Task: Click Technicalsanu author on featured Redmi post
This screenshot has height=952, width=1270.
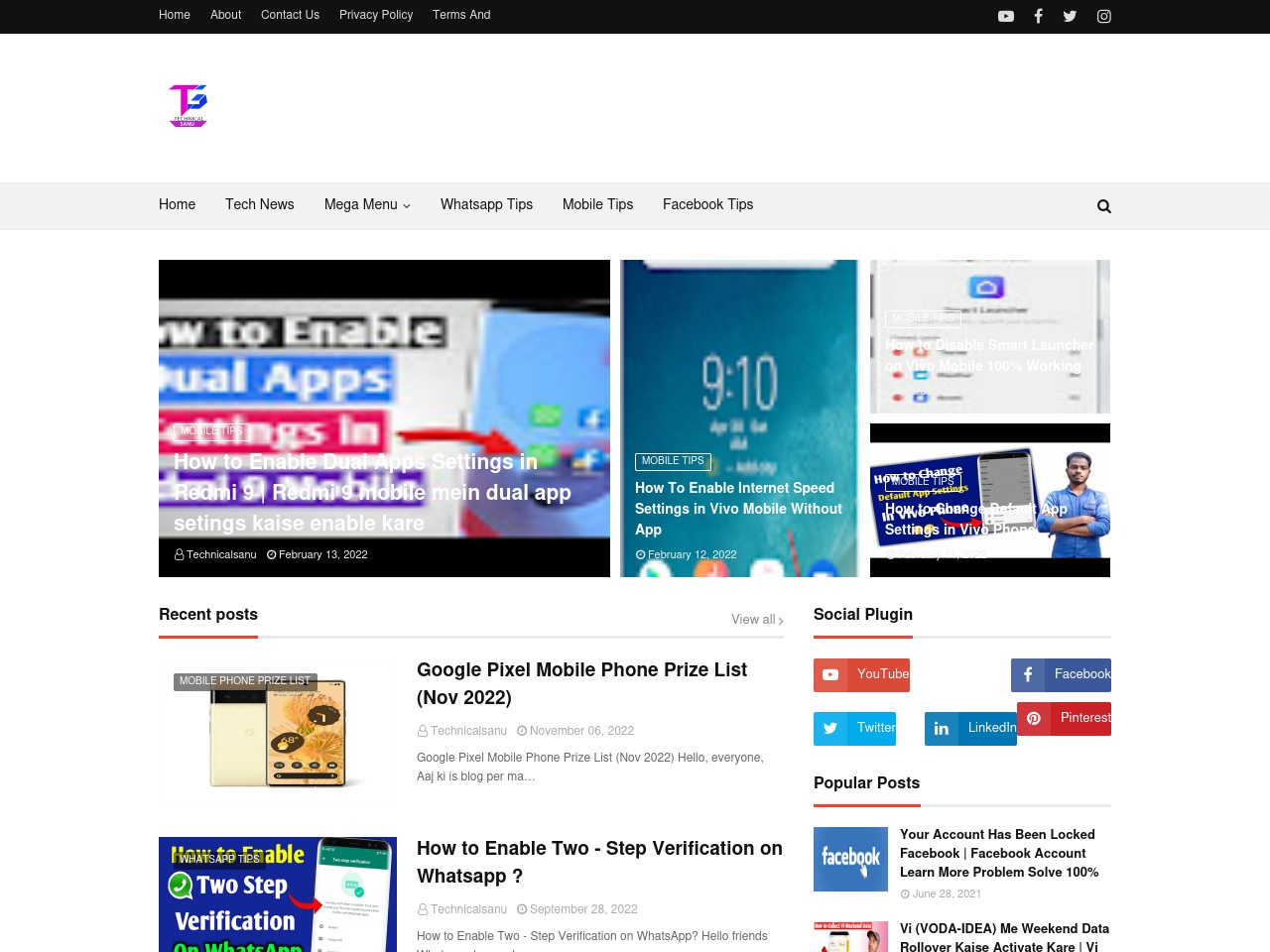Action: 215,554
